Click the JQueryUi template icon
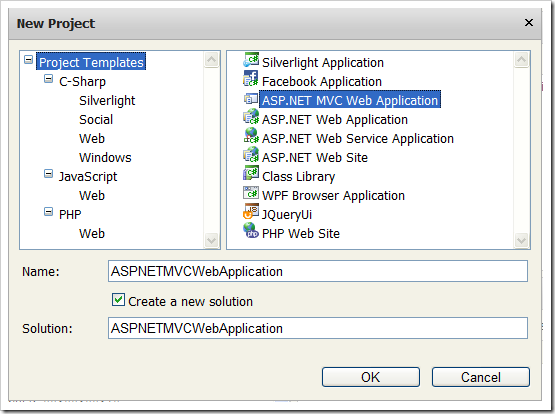 point(251,212)
